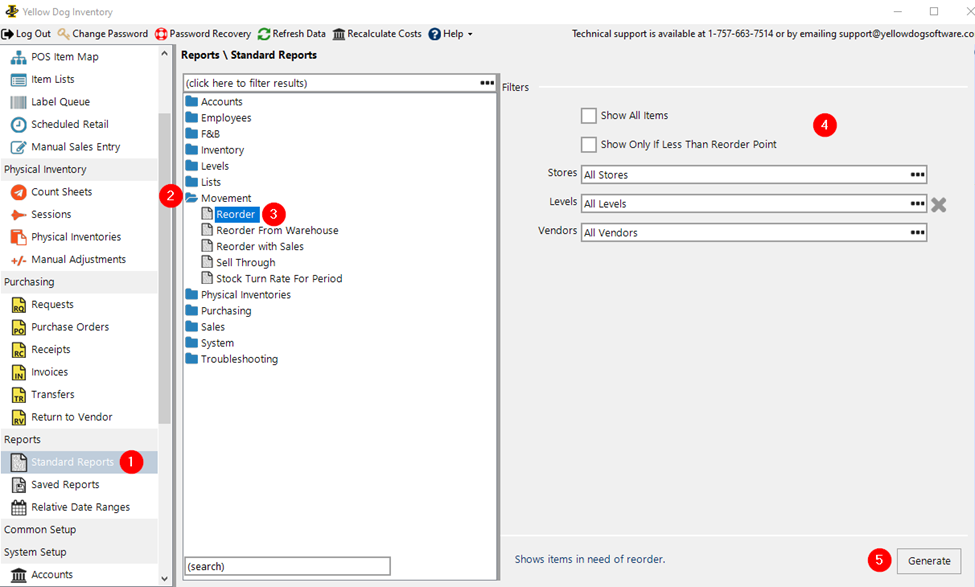Expand the Purchasing report folder
Viewport: 975px width, 587px height.
[192, 310]
